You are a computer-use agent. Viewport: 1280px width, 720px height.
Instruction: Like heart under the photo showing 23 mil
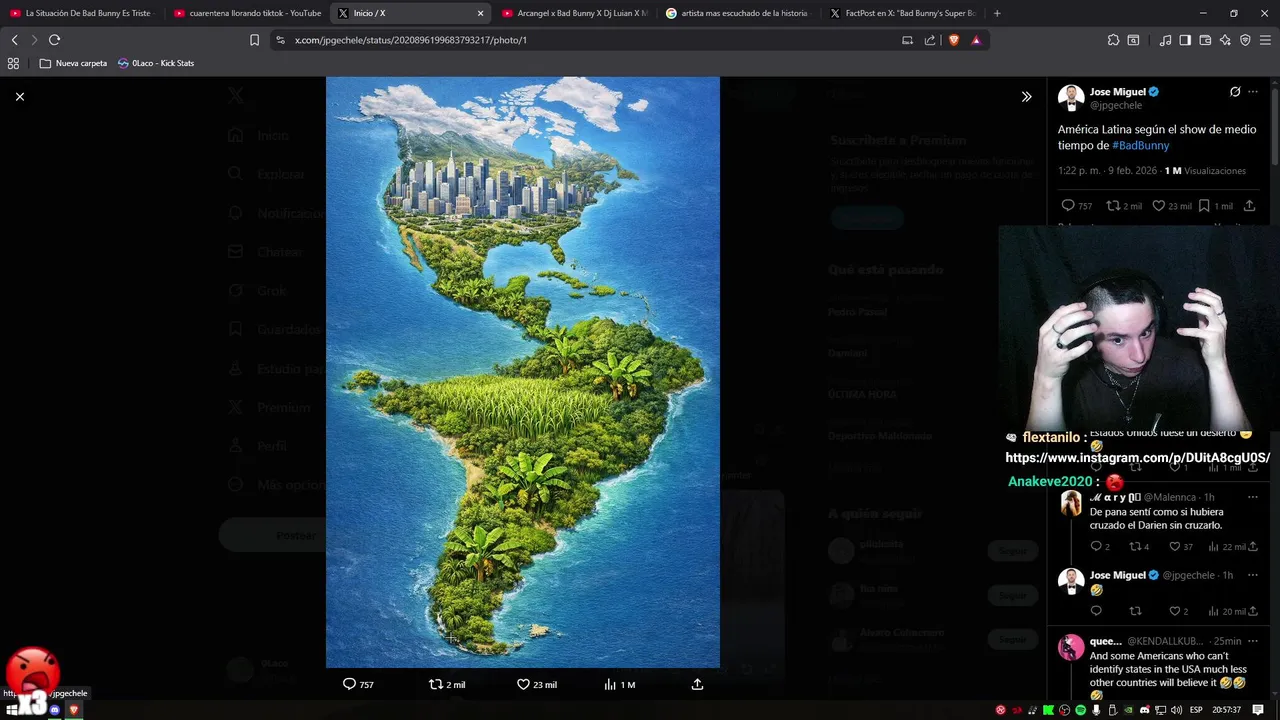point(523,684)
